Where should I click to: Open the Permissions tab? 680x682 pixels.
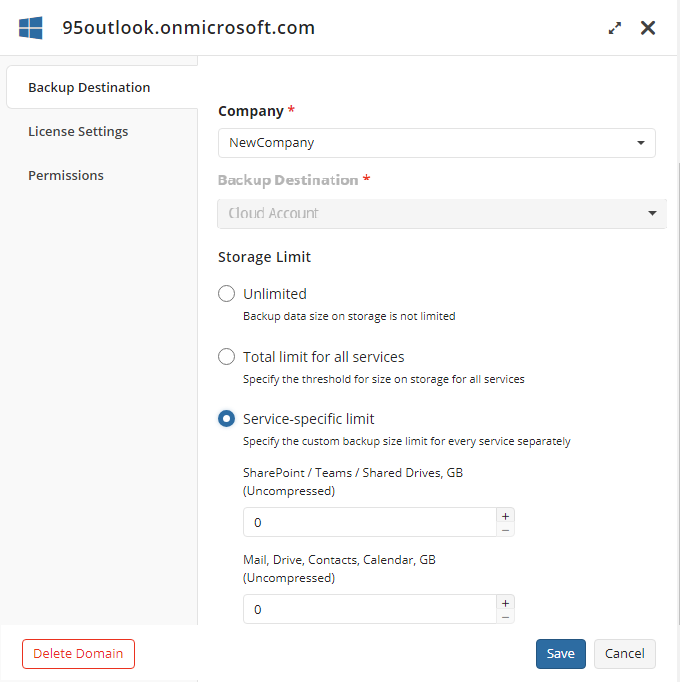pyautogui.click(x=66, y=175)
